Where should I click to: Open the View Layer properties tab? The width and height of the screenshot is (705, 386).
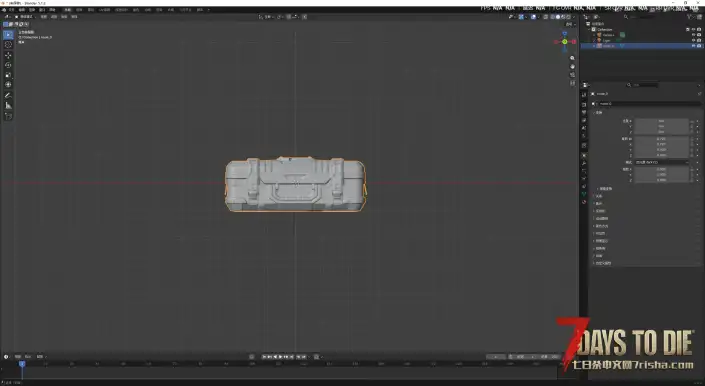[584, 120]
